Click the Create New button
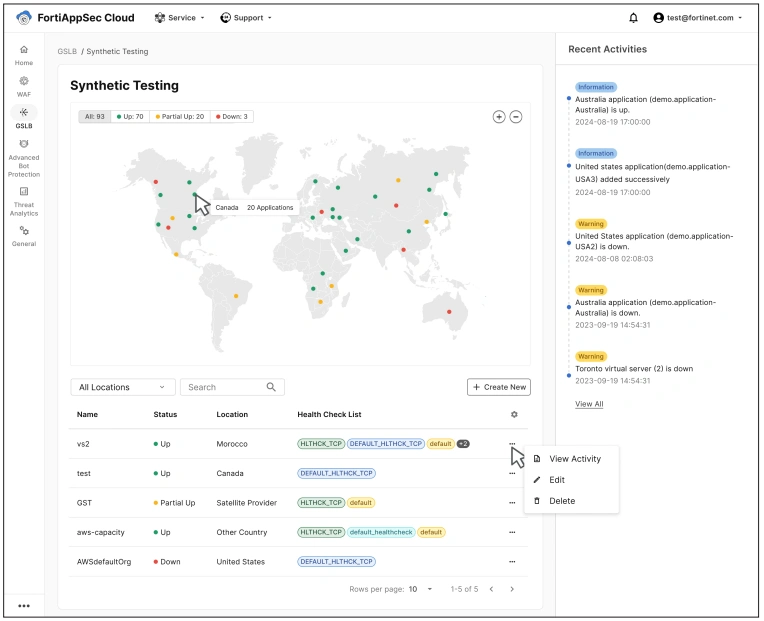764x621 pixels. (498, 387)
